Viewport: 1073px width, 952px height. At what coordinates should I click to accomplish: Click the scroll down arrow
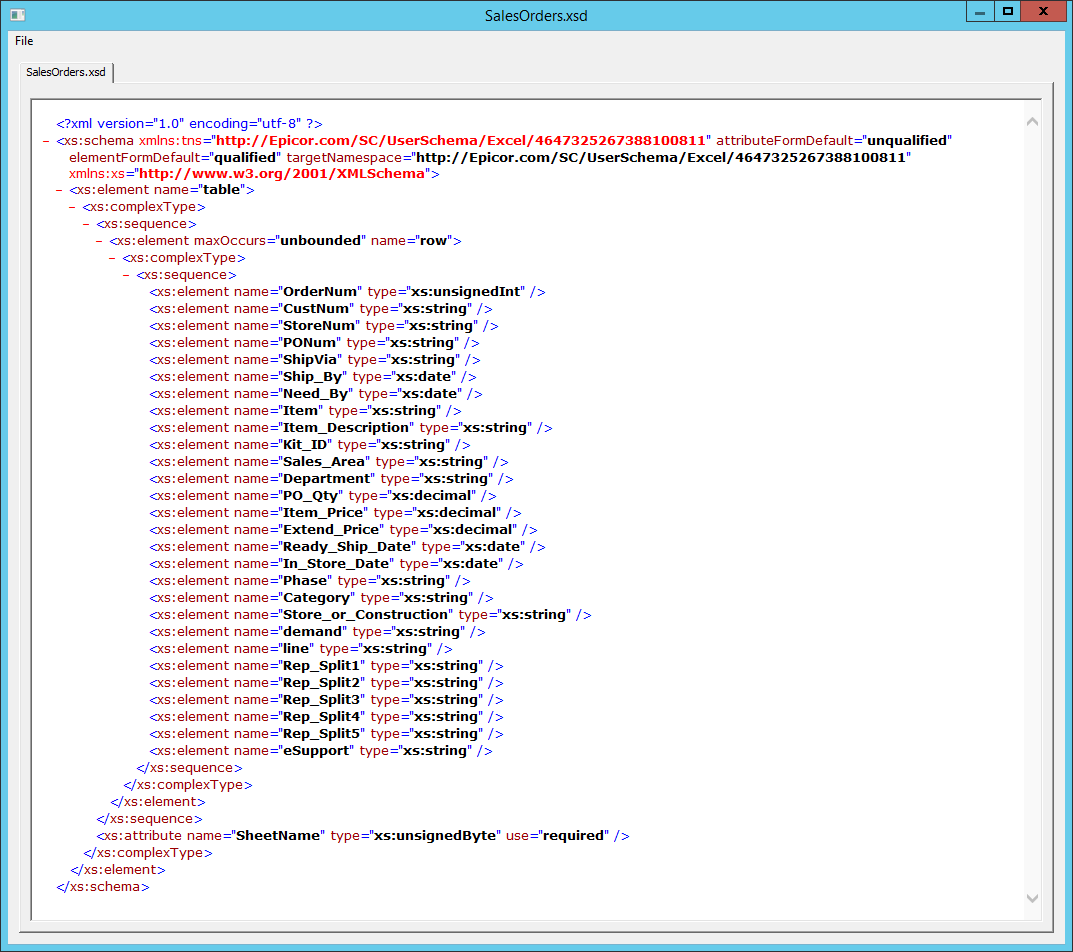[x=1033, y=899]
